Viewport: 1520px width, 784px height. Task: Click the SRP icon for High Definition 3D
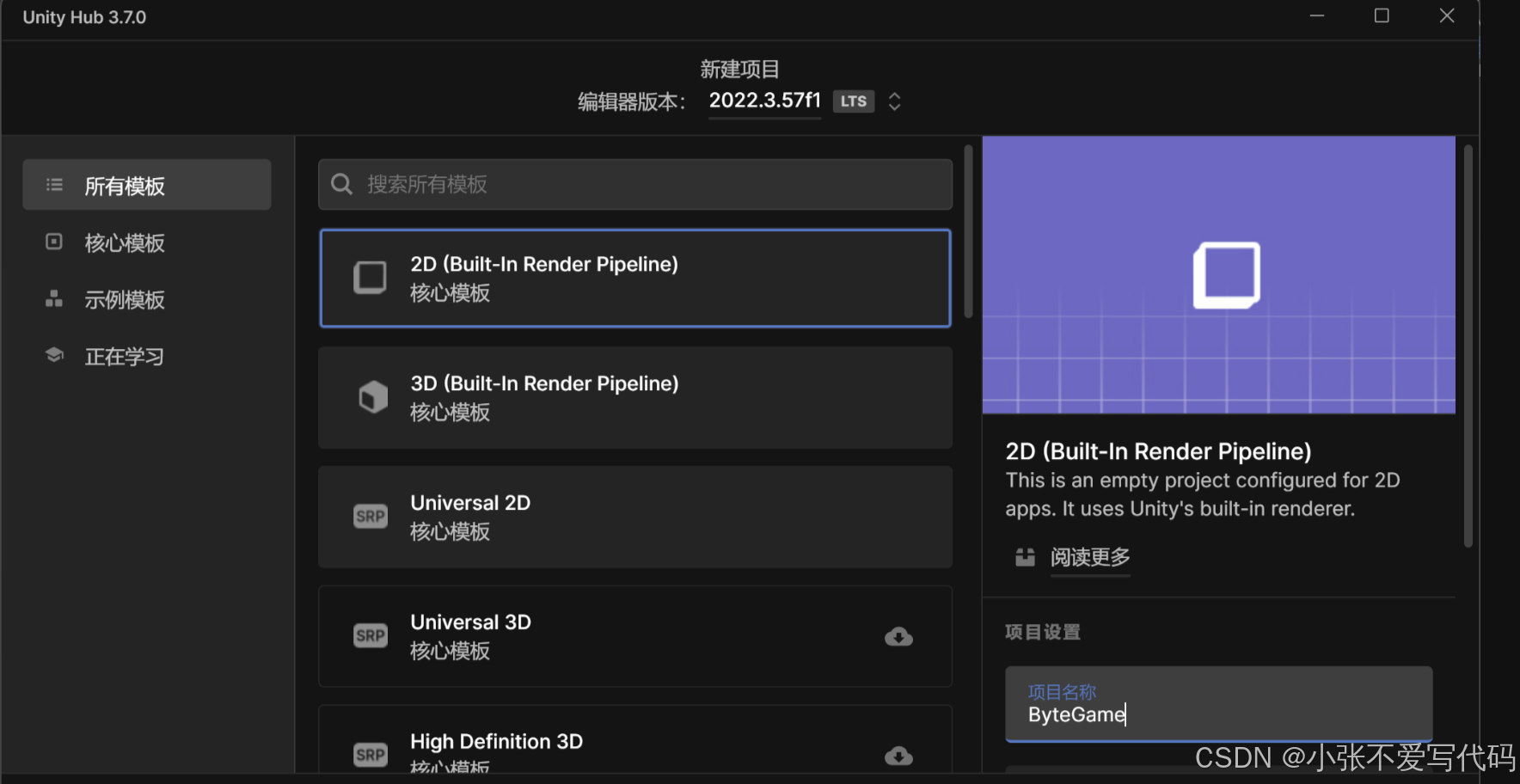click(x=371, y=755)
